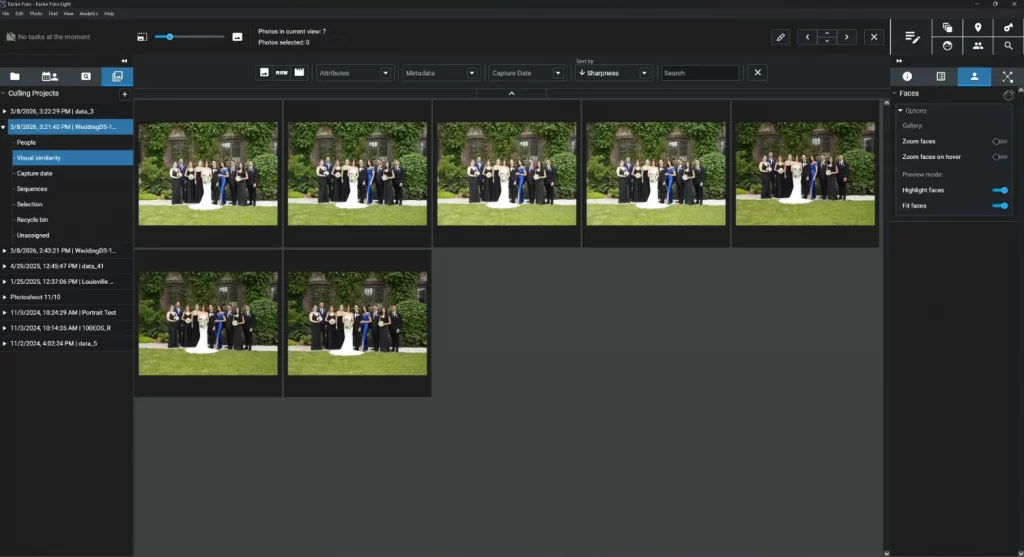Viewport: 1024px width, 557px height.
Task: Open the keywords key icon tool
Action: pyautogui.click(x=1008, y=28)
